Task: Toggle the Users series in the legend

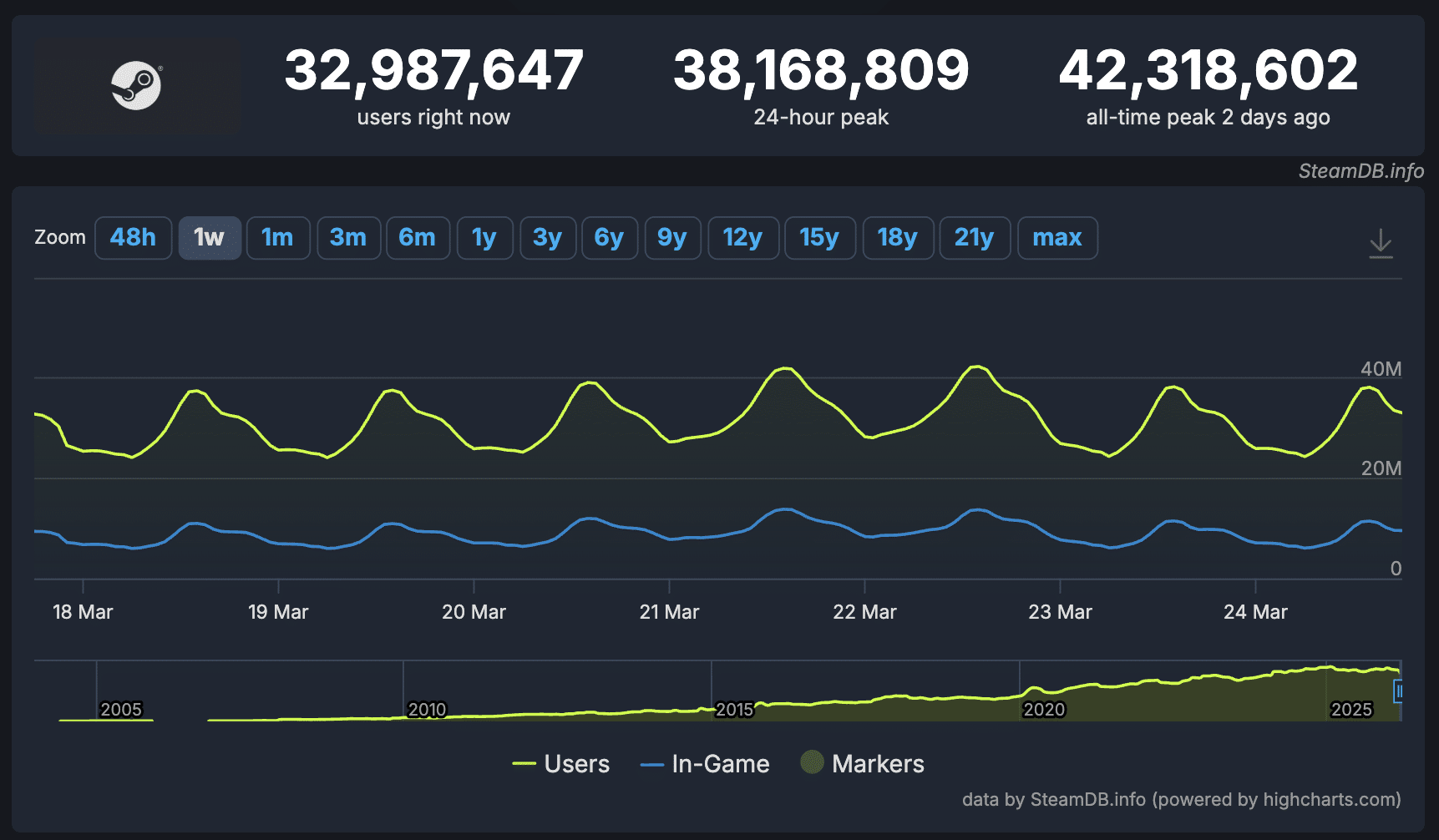Action: pos(560,763)
